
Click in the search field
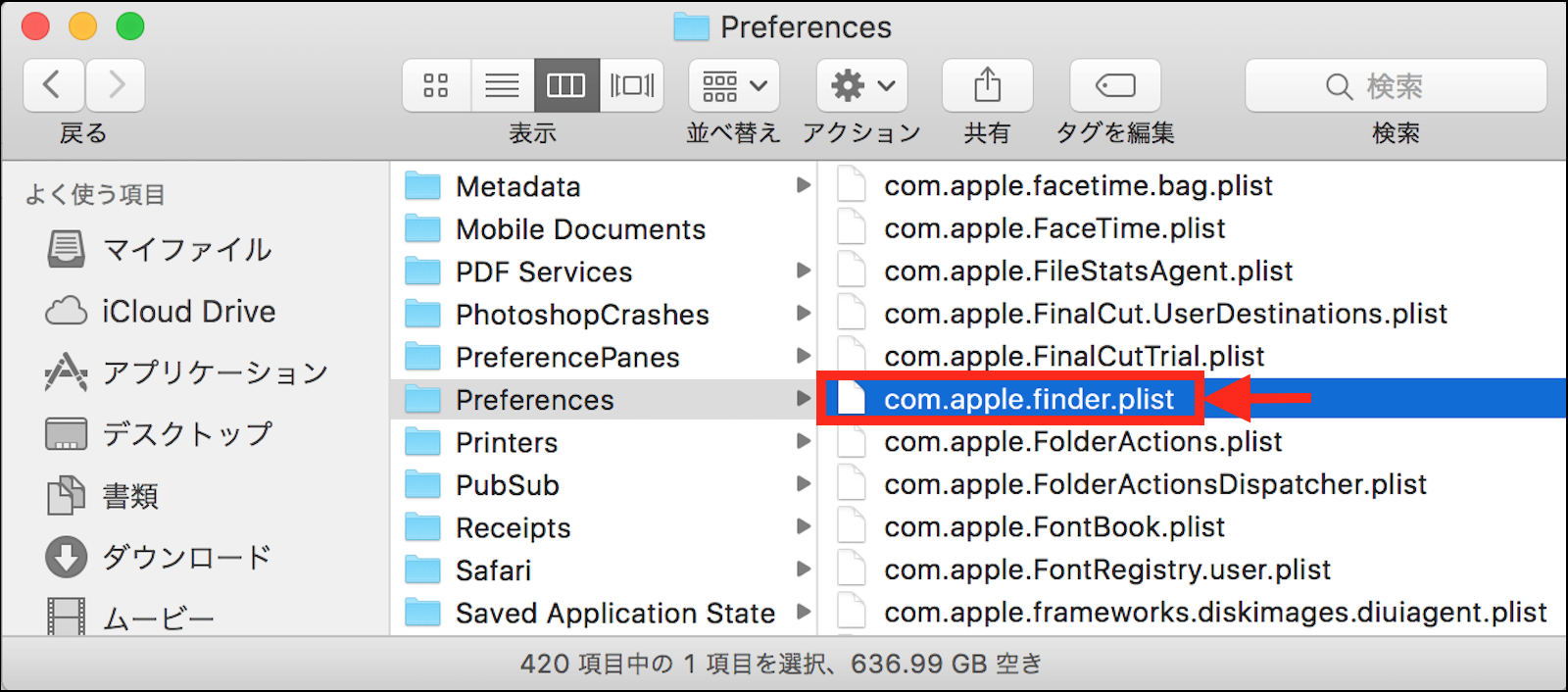1396,86
